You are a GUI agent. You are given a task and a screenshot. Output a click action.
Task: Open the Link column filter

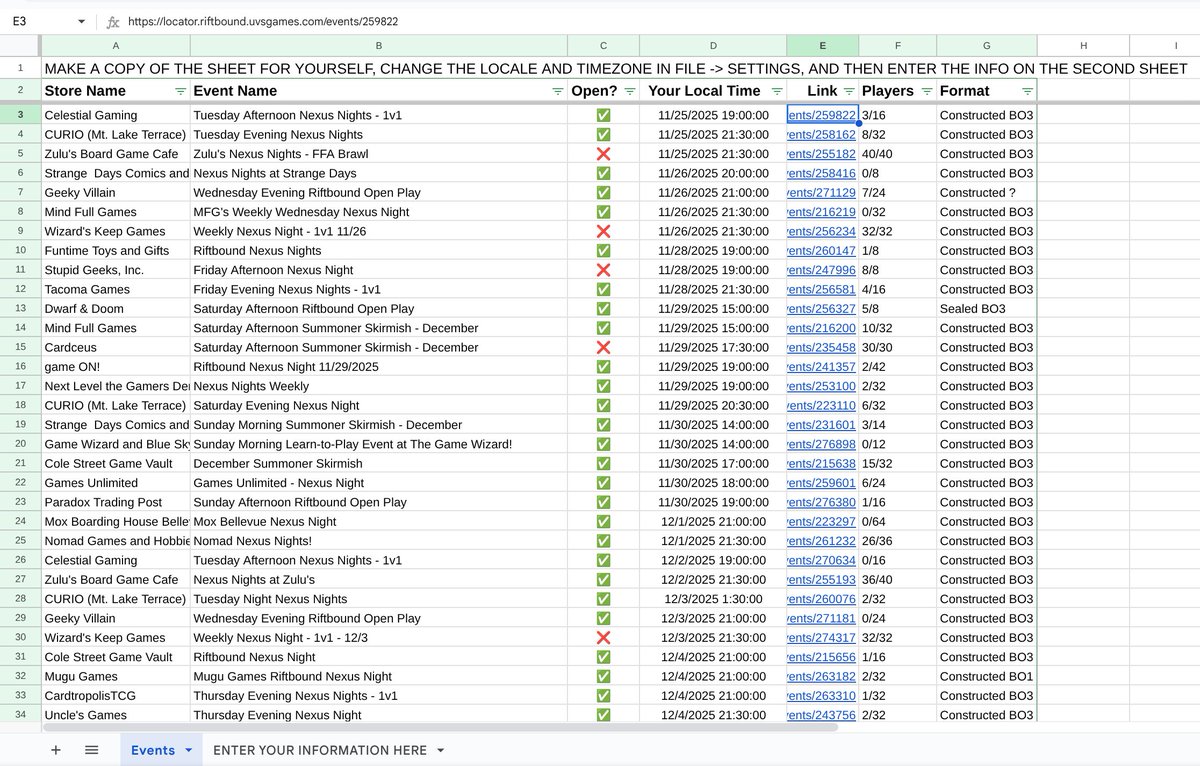849,90
